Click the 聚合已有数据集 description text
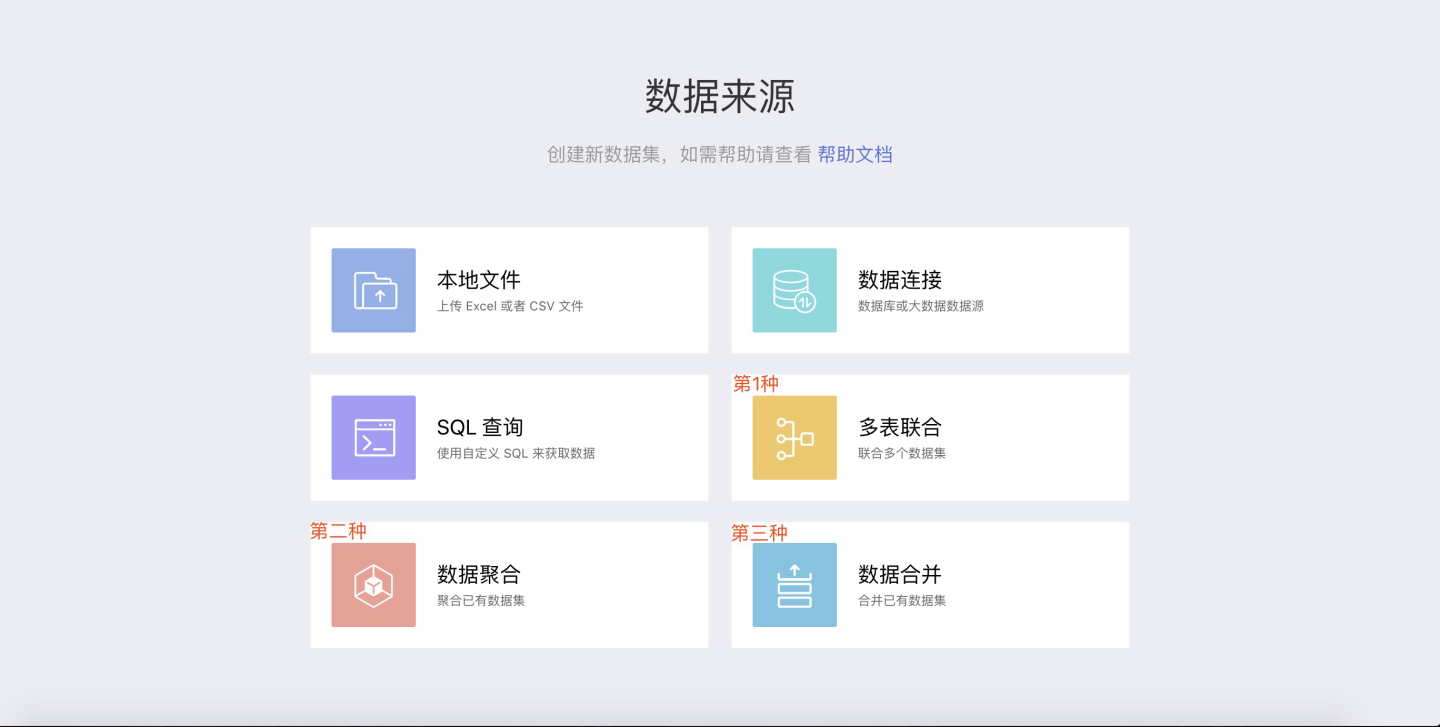The image size is (1440, 727). coord(480,601)
